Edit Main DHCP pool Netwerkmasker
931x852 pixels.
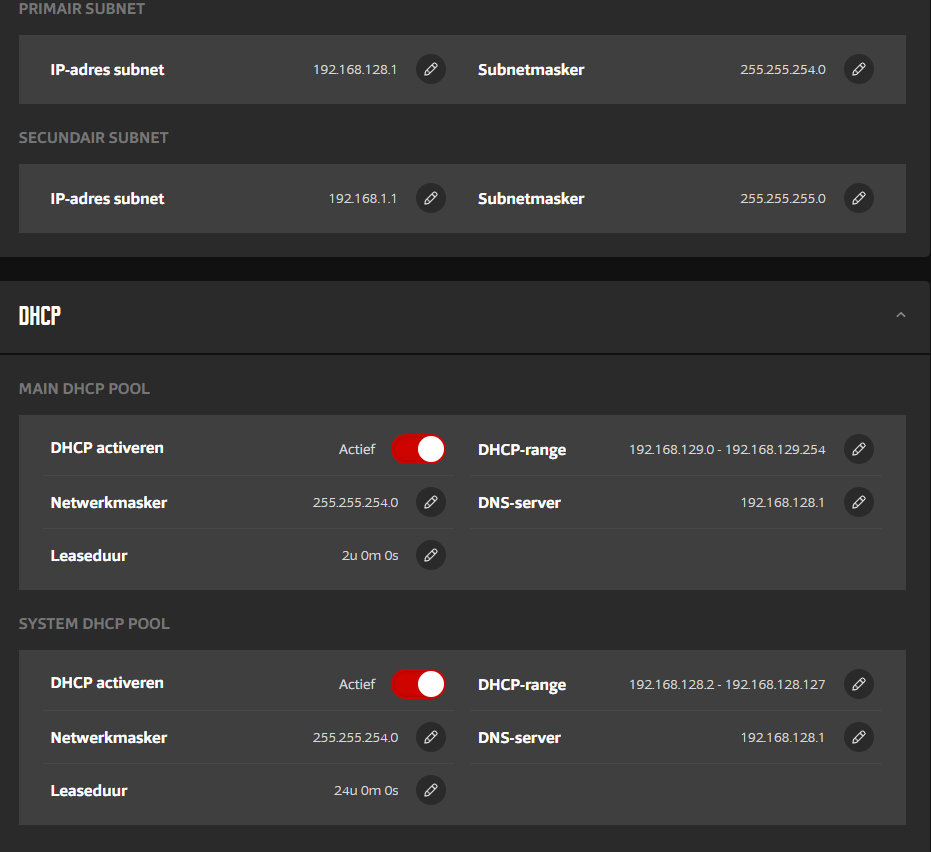click(430, 502)
